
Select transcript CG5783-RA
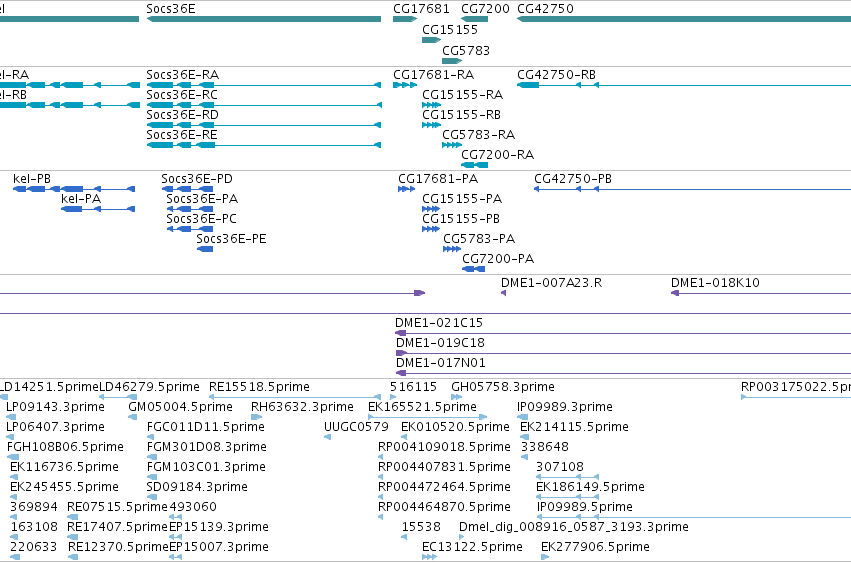[x=479, y=135]
